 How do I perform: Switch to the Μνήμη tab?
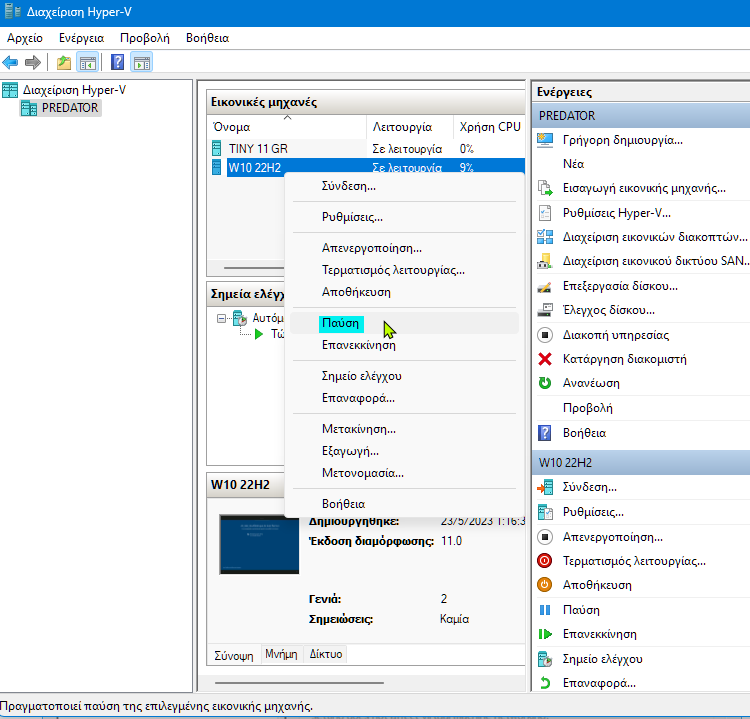click(281, 654)
